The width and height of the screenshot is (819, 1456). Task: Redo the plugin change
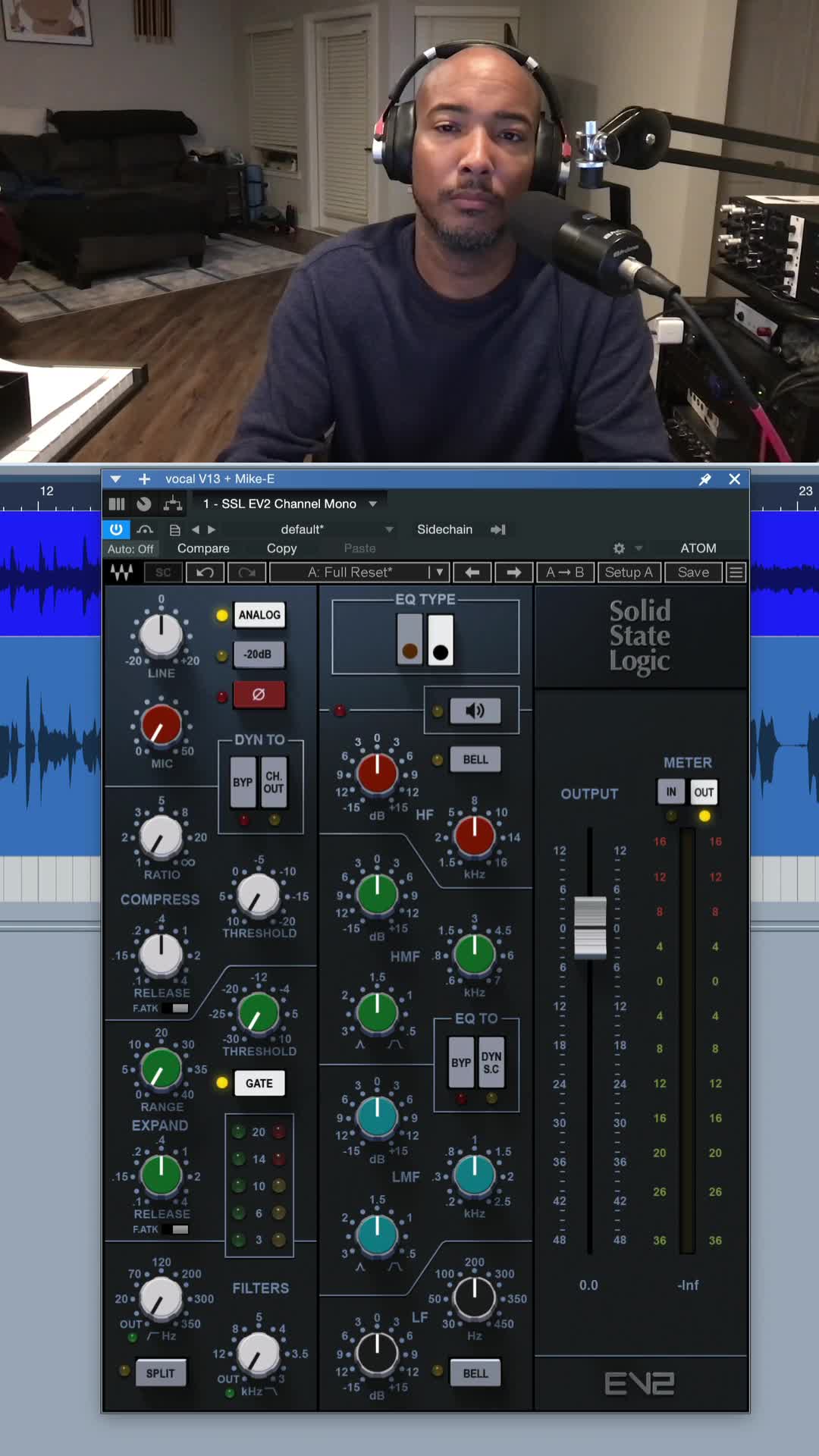(246, 573)
